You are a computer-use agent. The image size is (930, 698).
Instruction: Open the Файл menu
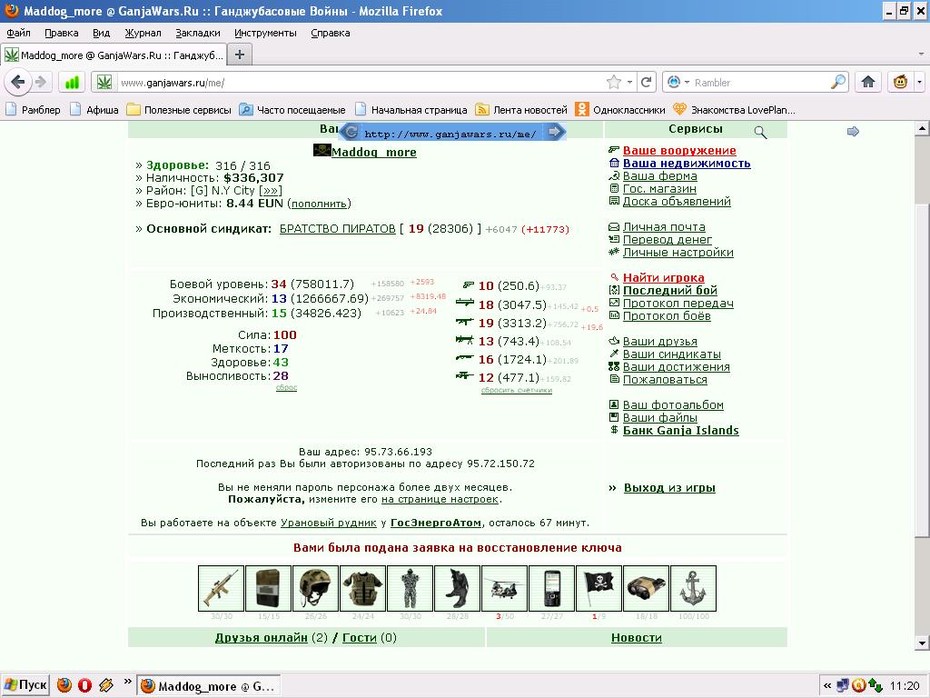[x=18, y=33]
